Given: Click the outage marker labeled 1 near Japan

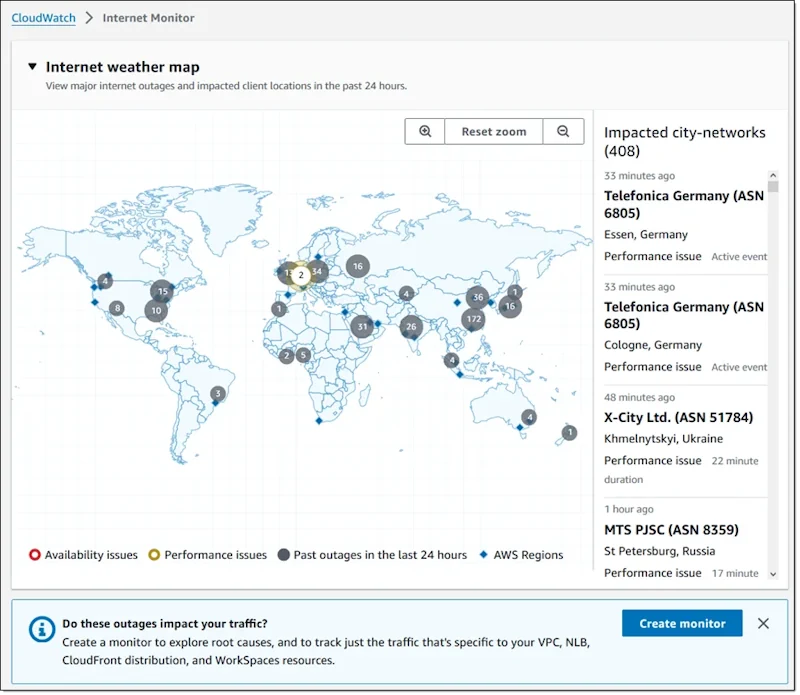Looking at the screenshot, I should (515, 292).
